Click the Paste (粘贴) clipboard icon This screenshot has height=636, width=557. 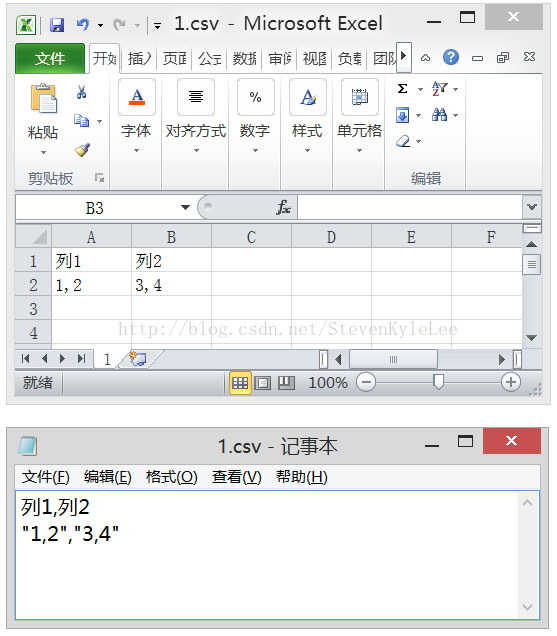pos(43,98)
